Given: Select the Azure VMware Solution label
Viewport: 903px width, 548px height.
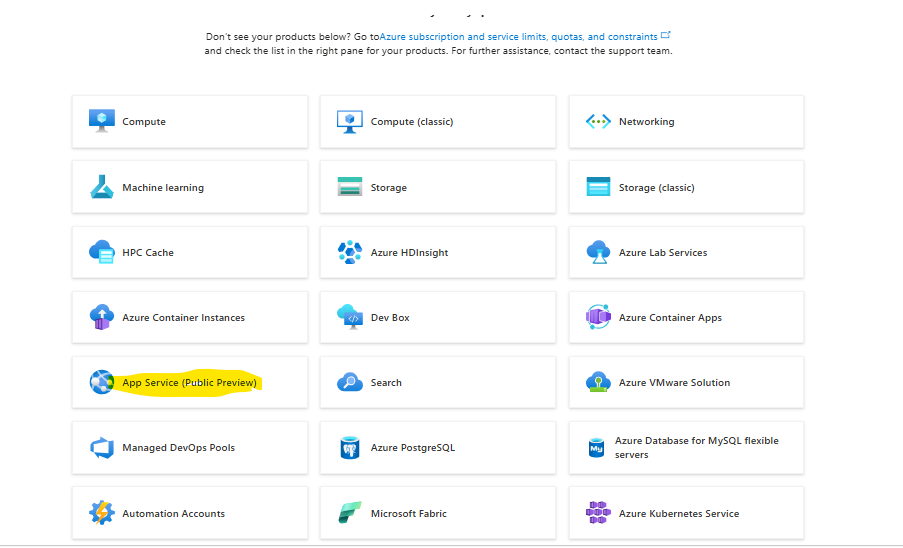Looking at the screenshot, I should coord(674,383).
